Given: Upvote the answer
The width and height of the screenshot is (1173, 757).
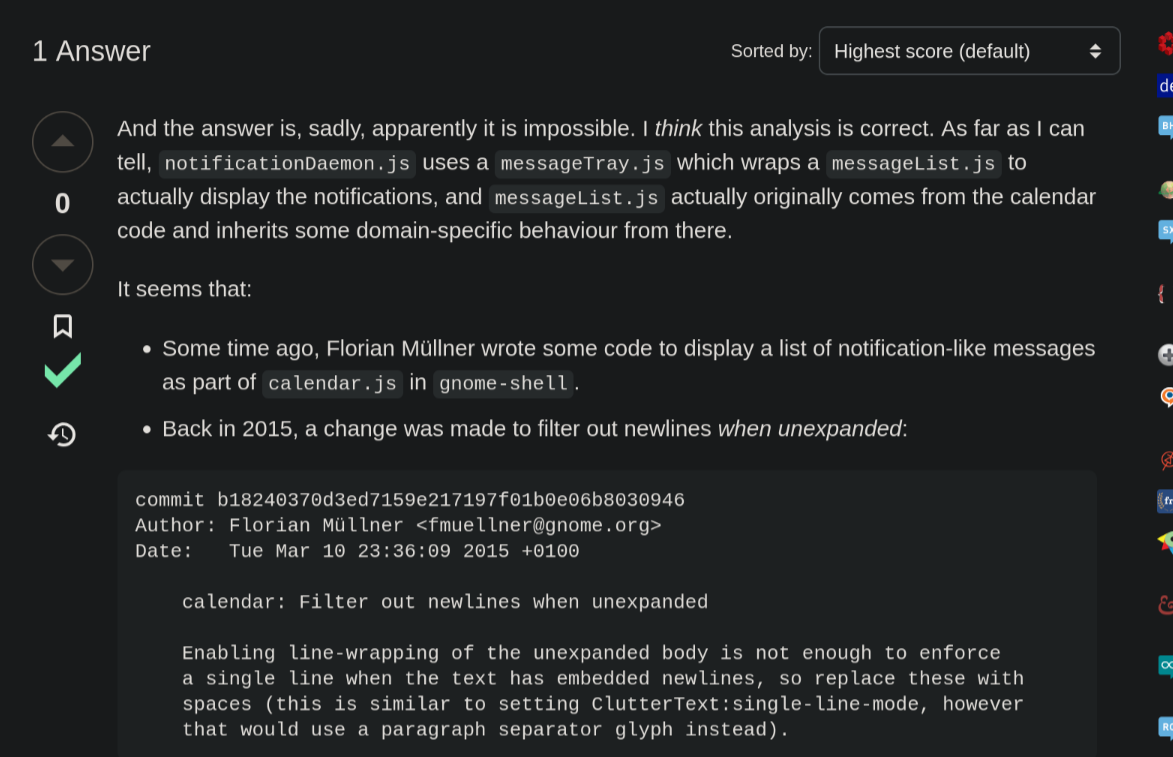Looking at the screenshot, I should (62, 142).
